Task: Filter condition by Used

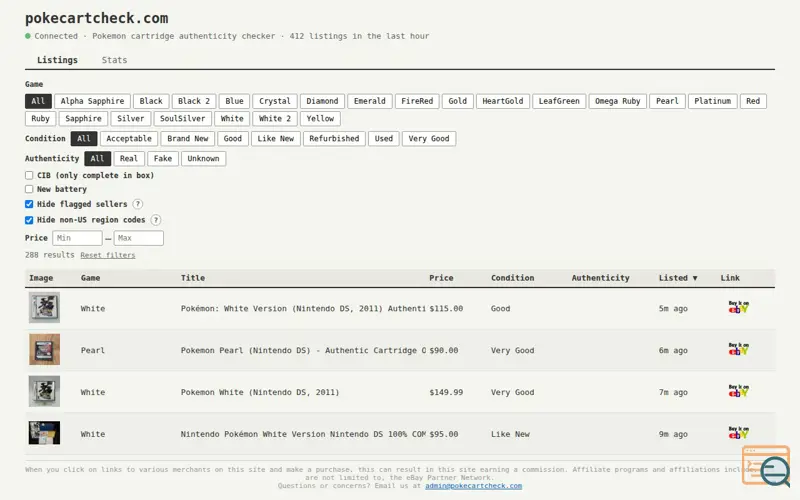Action: click(x=384, y=138)
